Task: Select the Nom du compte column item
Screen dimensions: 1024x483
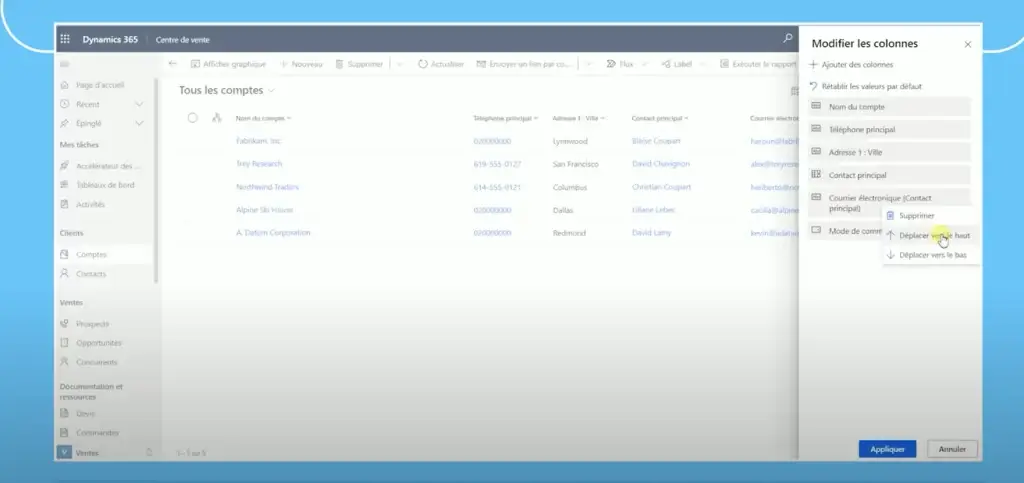Action: (x=889, y=106)
